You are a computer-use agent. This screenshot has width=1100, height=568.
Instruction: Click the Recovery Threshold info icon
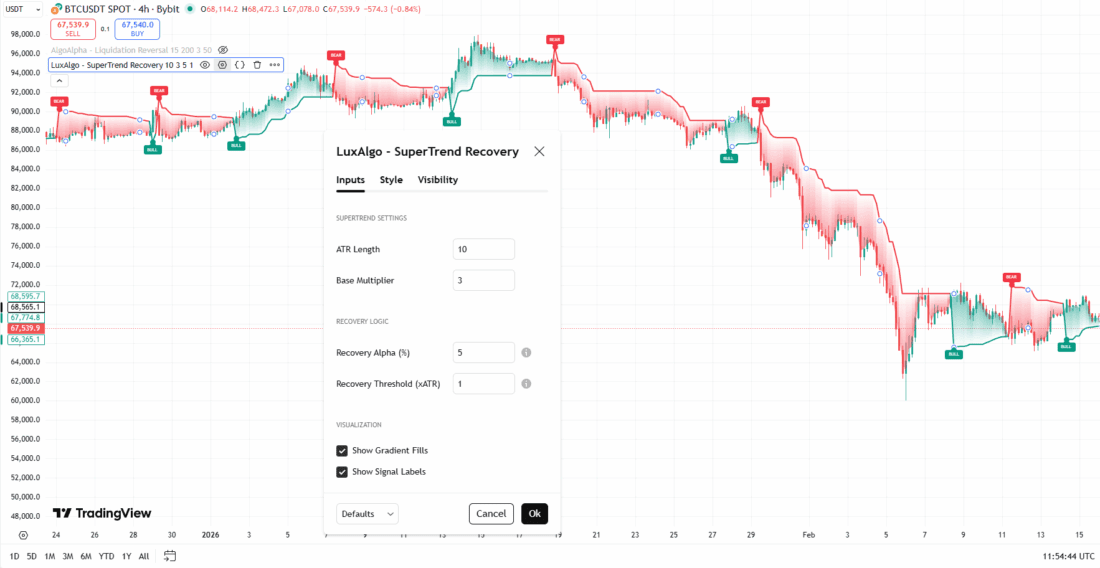526,383
